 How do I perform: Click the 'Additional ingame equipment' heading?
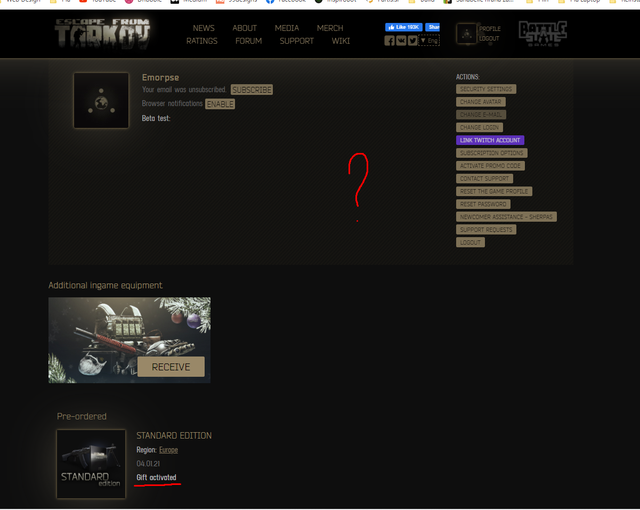tap(105, 285)
